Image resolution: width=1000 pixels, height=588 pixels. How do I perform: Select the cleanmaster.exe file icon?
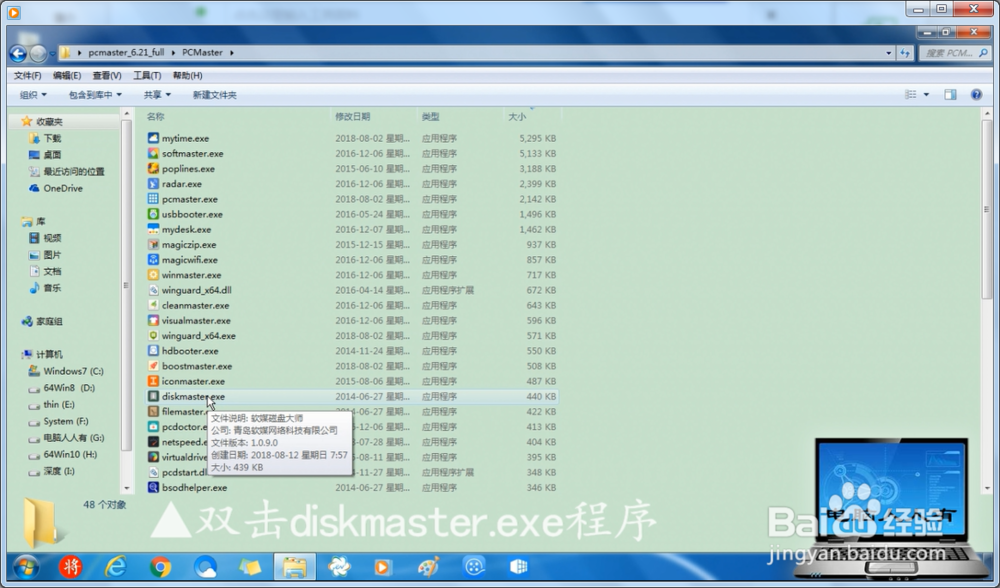point(153,305)
